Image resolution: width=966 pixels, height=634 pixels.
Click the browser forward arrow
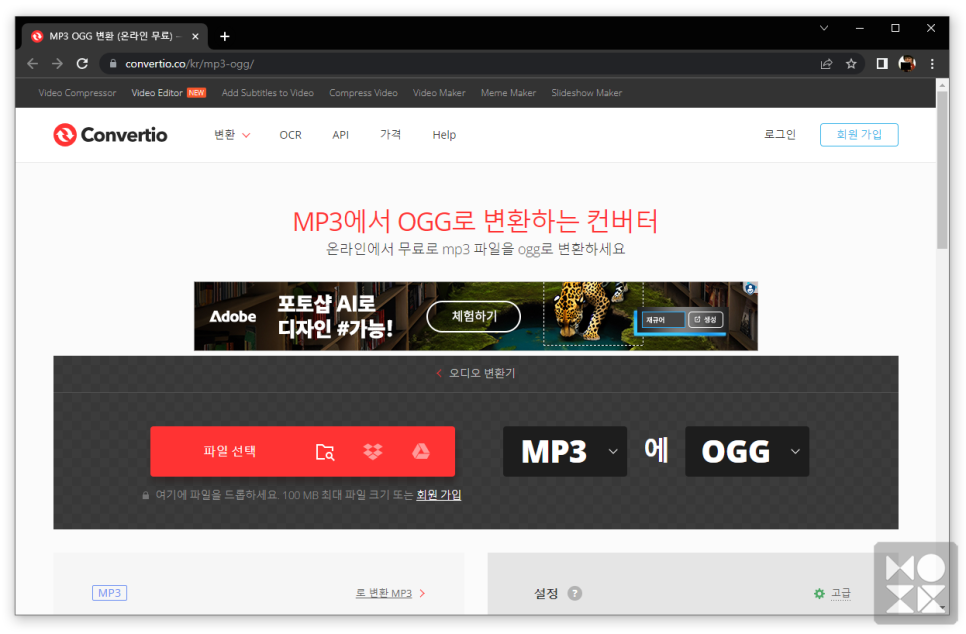(x=57, y=63)
